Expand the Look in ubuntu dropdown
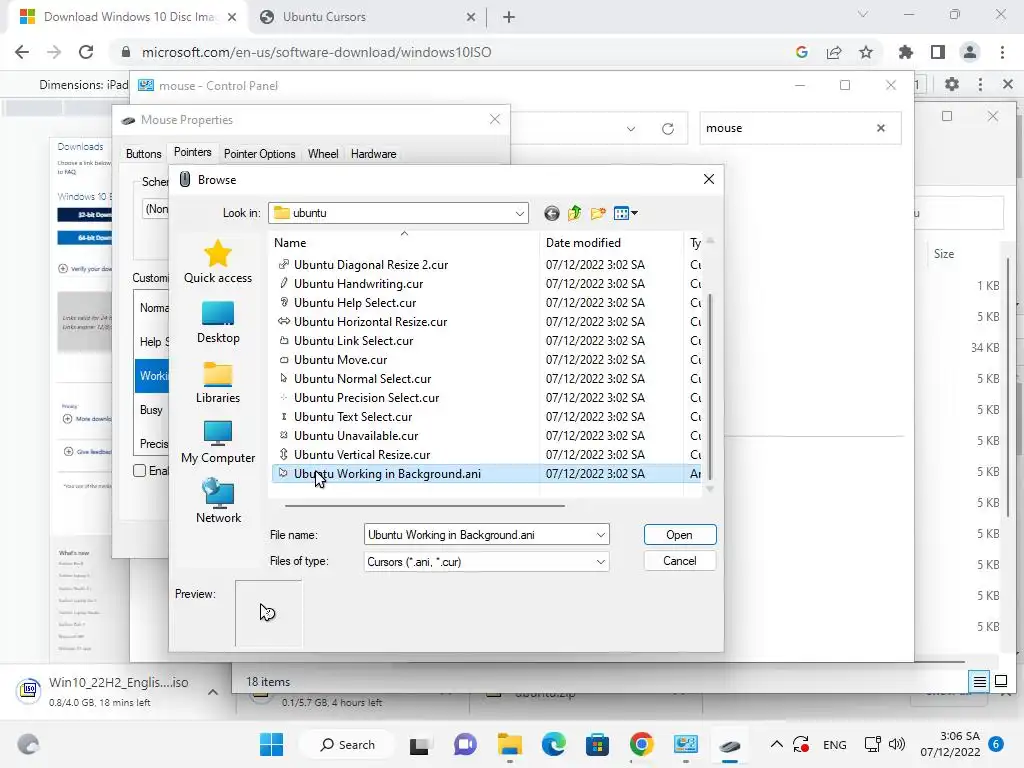This screenshot has height=768, width=1024. click(x=520, y=214)
